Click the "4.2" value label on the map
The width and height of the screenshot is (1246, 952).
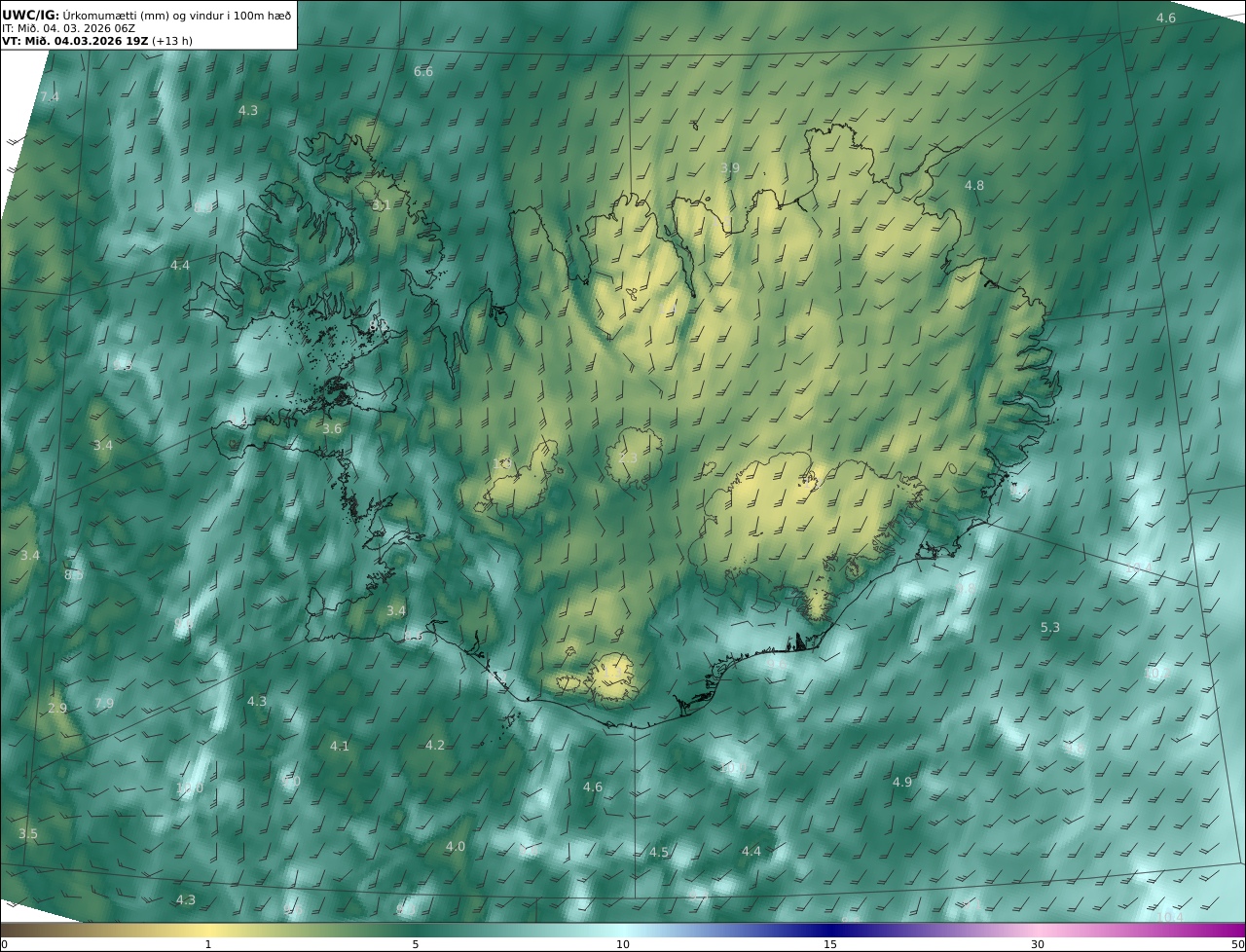coord(435,746)
